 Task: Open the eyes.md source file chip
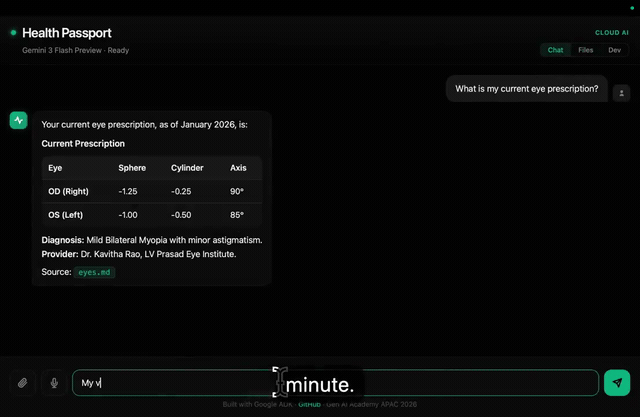[94, 272]
